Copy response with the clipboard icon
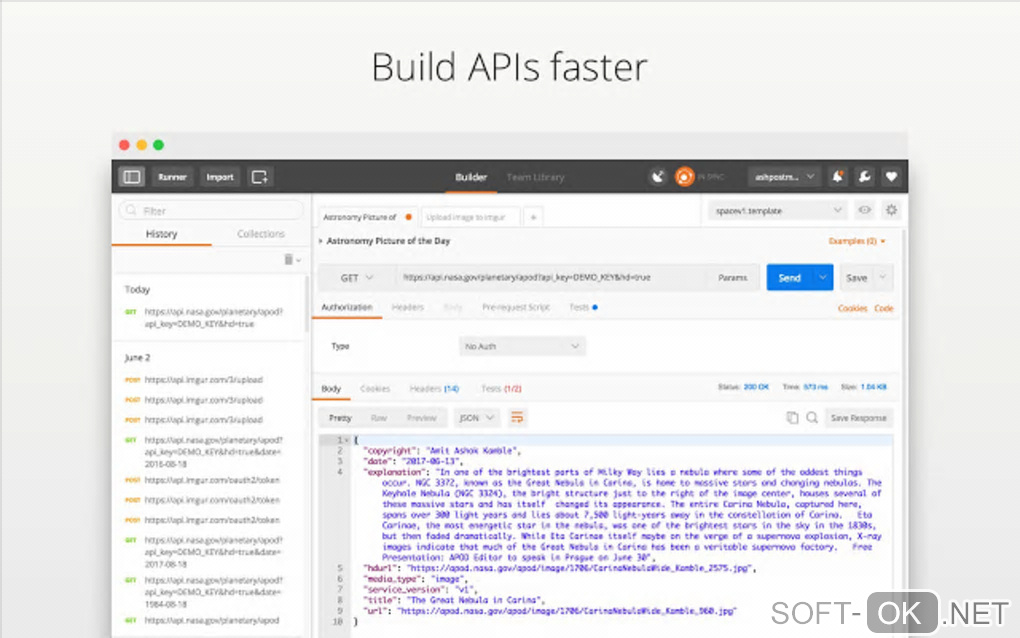Image resolution: width=1020 pixels, height=638 pixels. (x=792, y=418)
